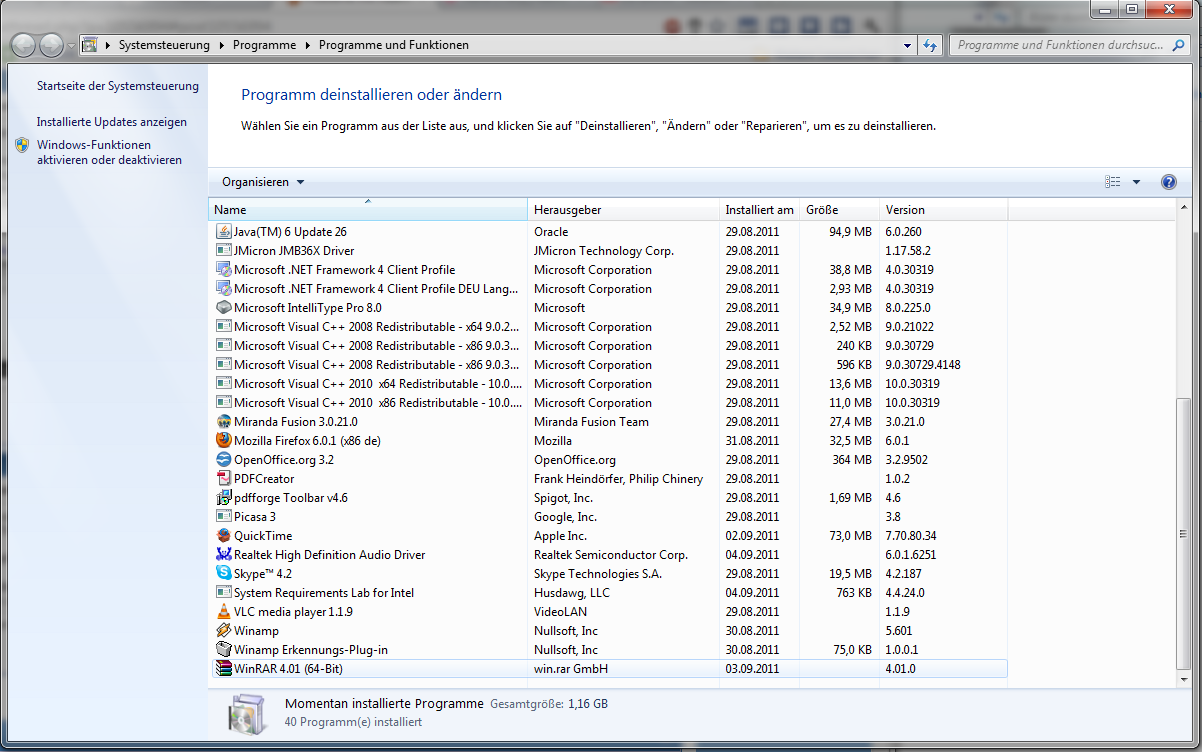Sort list by the Größe column header
This screenshot has width=1202, height=752.
coord(840,210)
